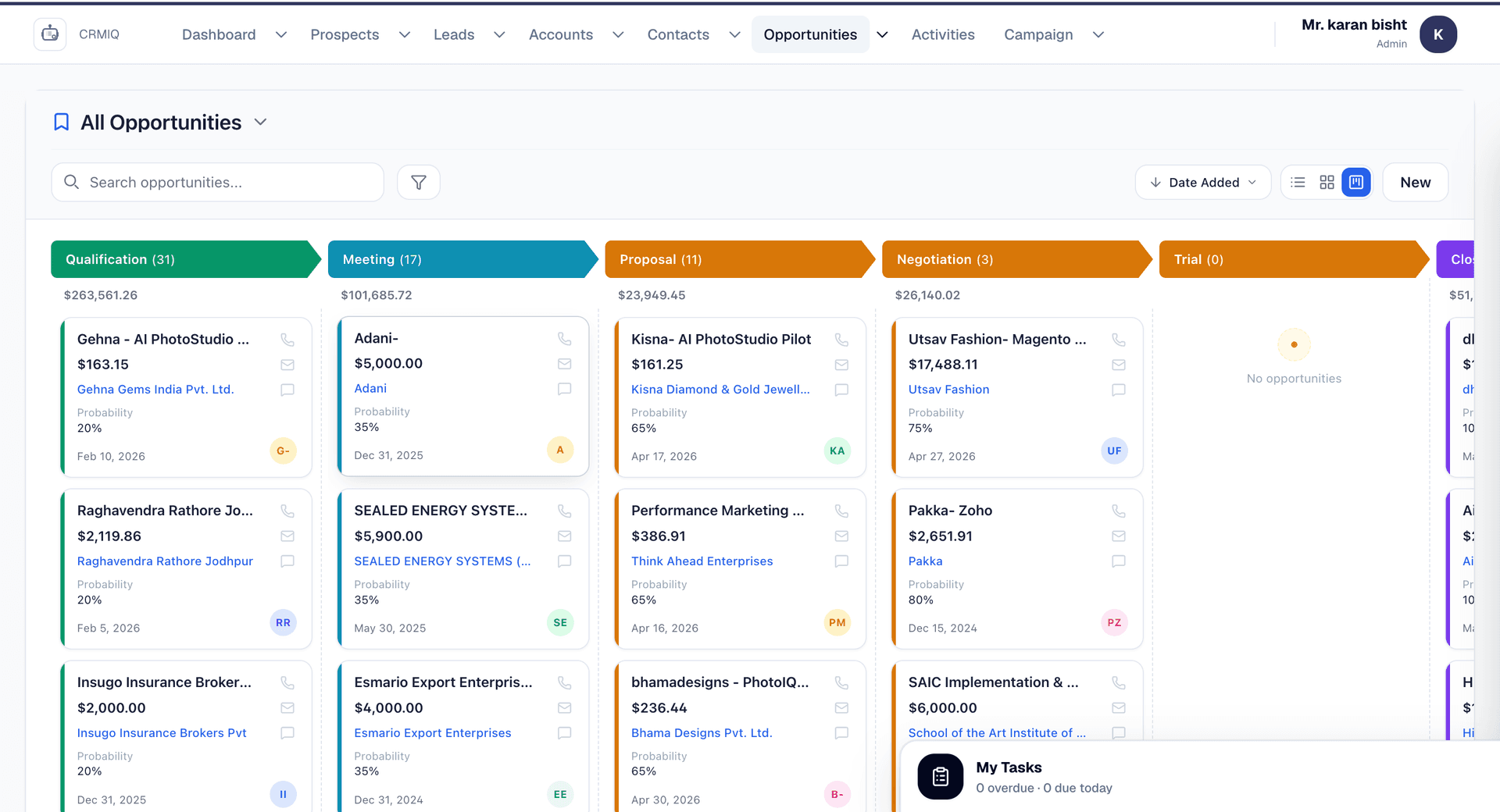Expand the Contacts menu chevron
The width and height of the screenshot is (1500, 812).
tap(734, 34)
